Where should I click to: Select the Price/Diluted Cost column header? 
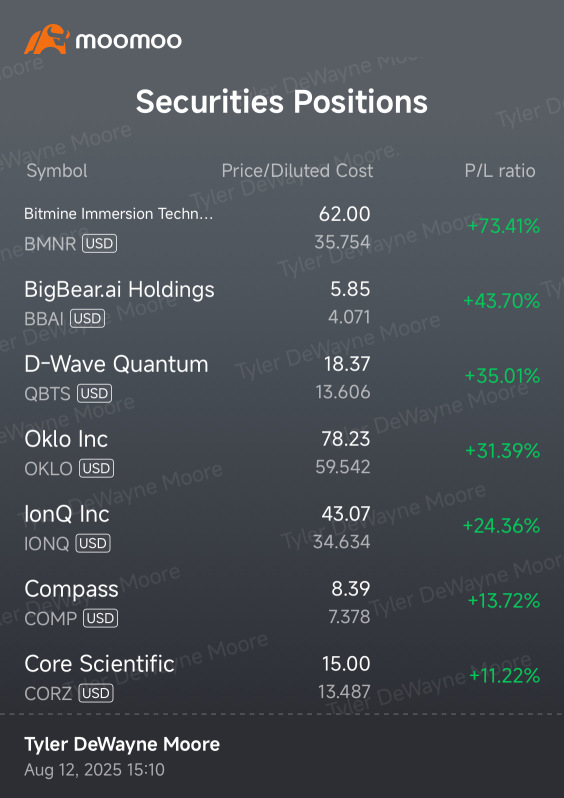[297, 171]
